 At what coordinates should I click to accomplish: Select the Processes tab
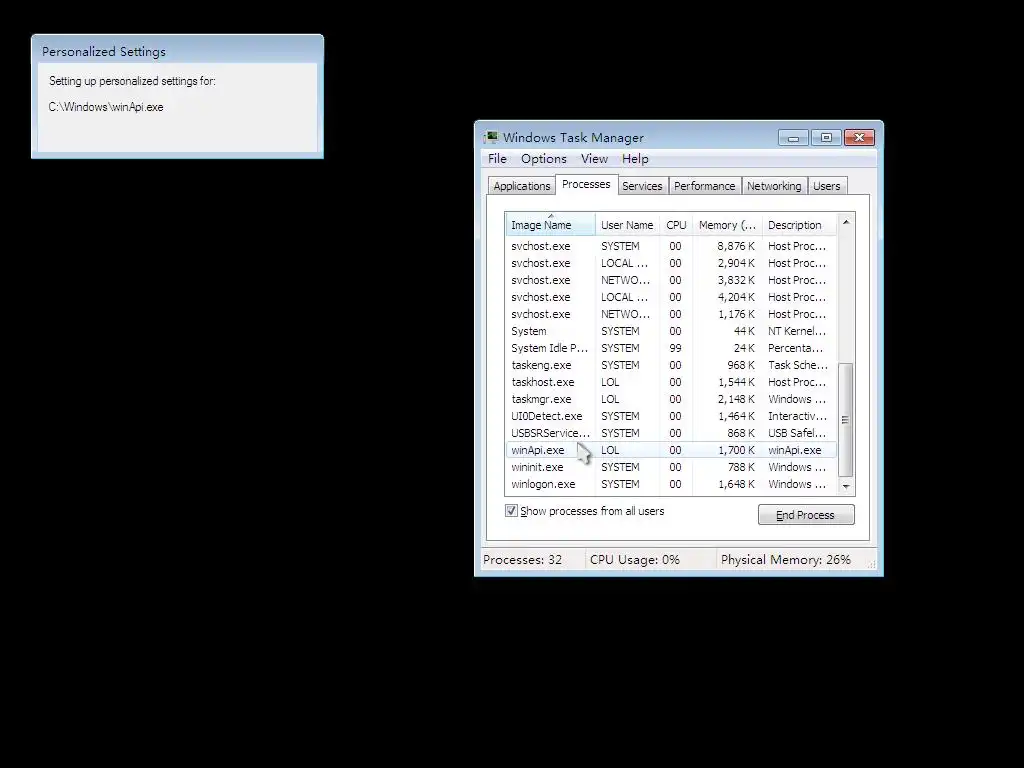pos(586,184)
